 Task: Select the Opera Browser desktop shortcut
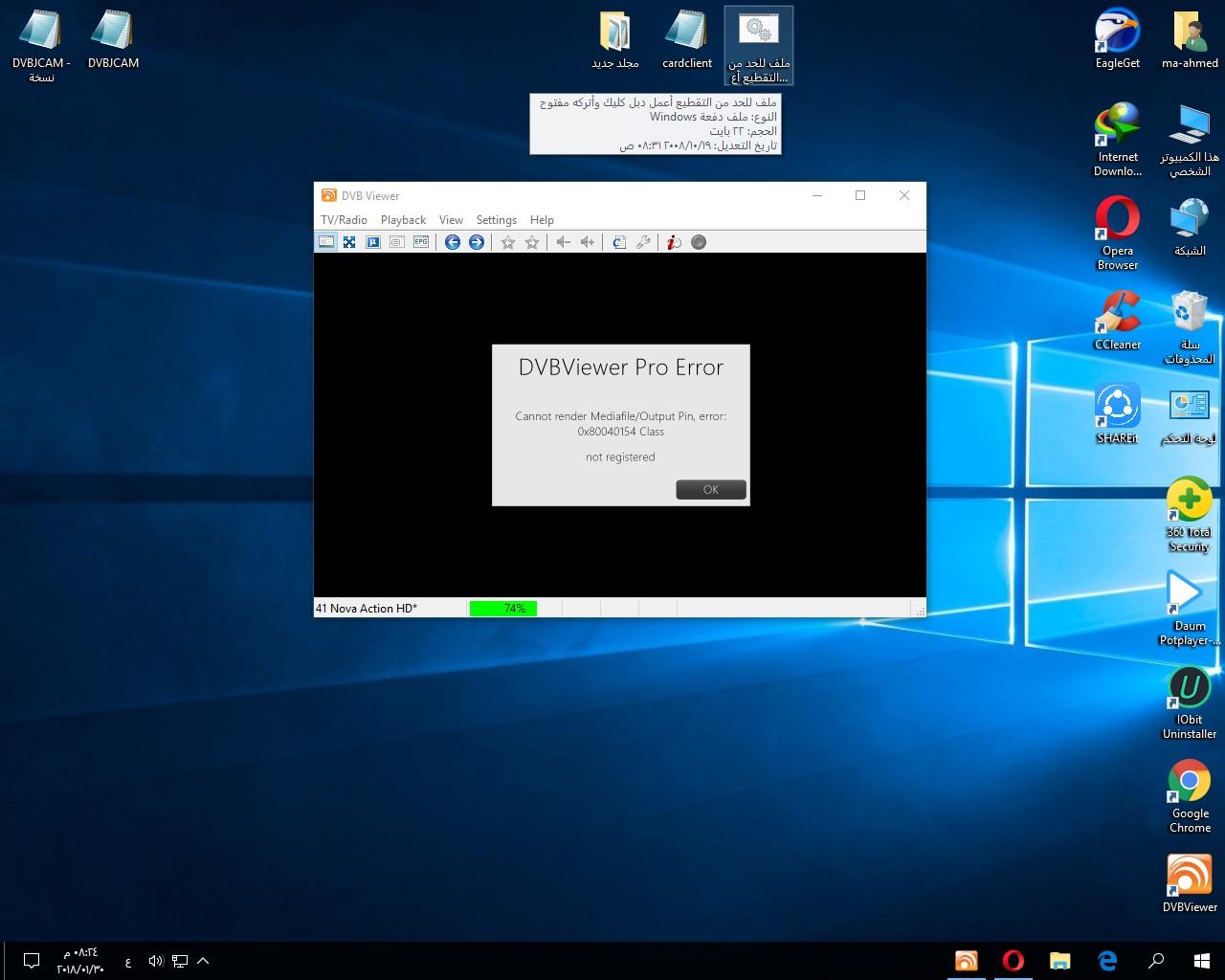(1118, 234)
